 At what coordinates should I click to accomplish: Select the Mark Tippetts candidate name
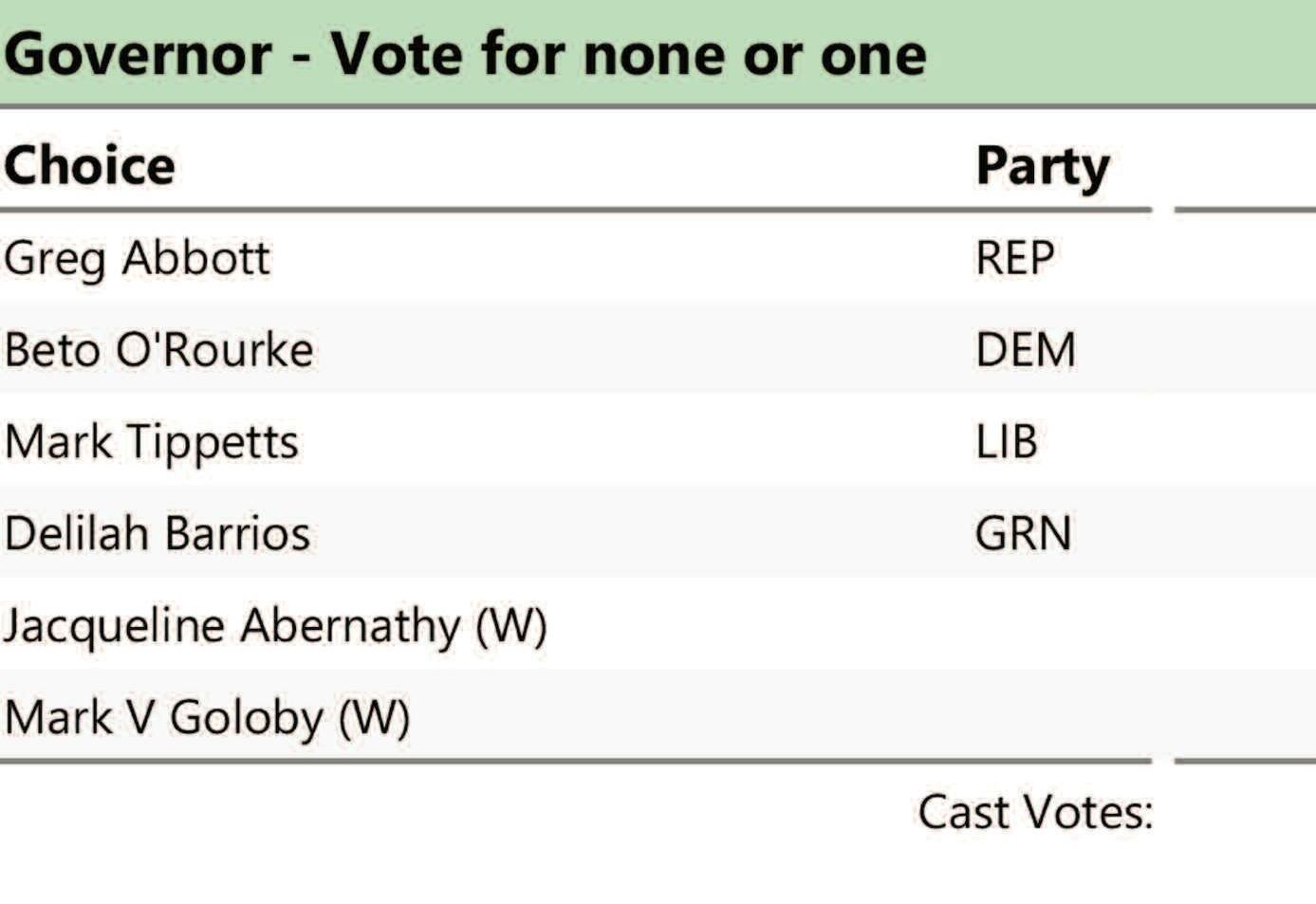coord(152,442)
